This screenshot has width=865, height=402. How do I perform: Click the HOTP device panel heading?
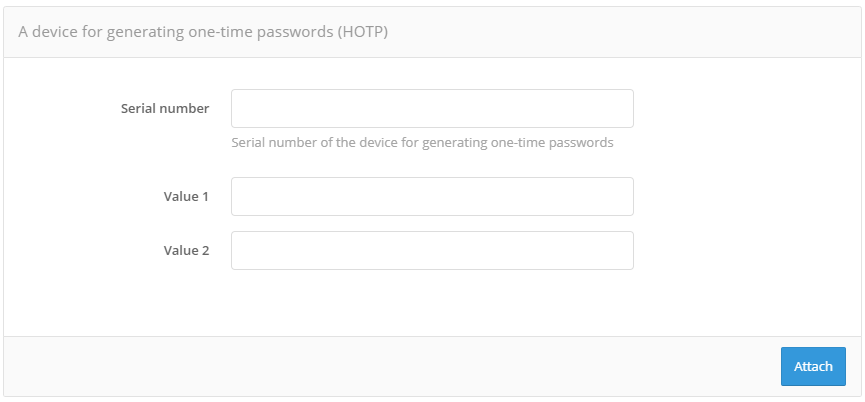click(203, 32)
